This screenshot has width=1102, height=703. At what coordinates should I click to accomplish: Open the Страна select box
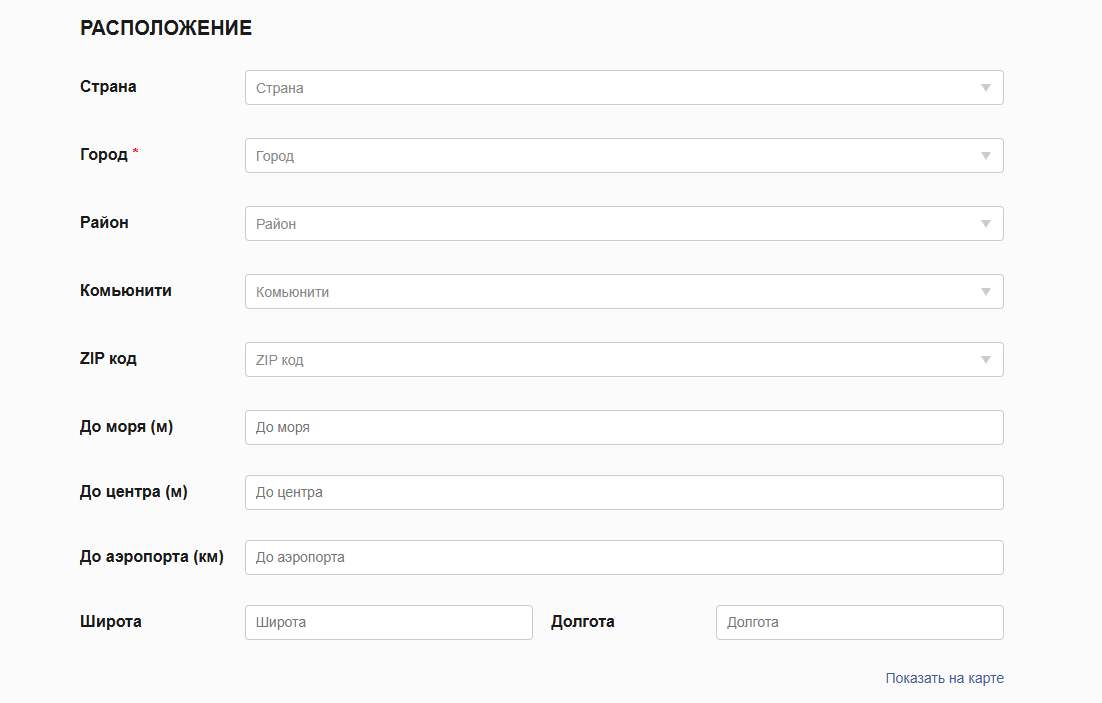[x=624, y=88]
